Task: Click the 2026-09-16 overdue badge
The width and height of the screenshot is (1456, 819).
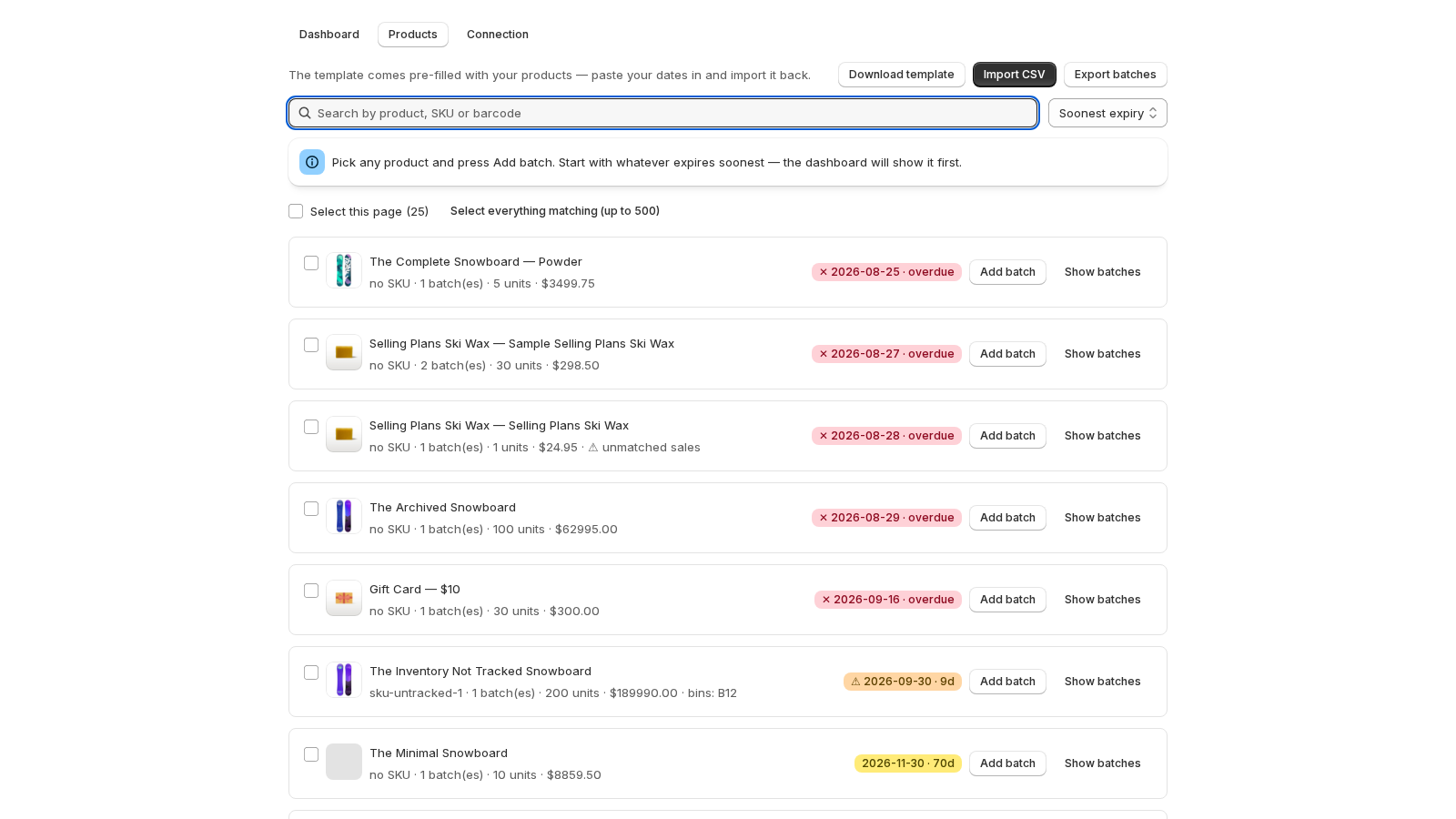Action: point(888,600)
